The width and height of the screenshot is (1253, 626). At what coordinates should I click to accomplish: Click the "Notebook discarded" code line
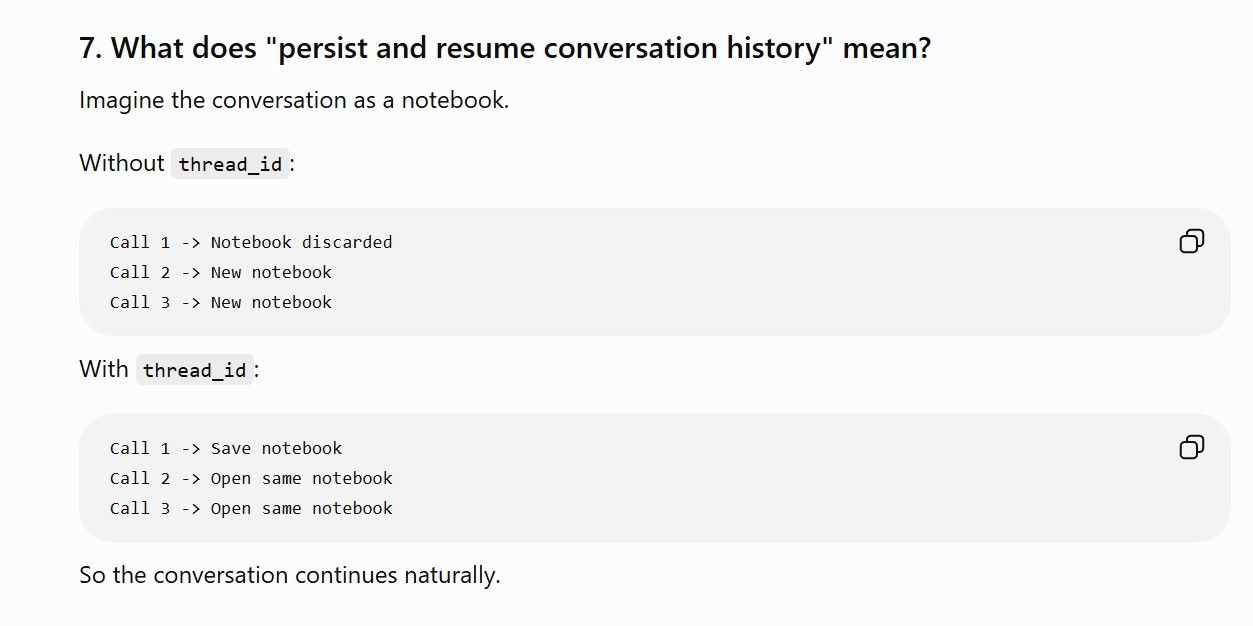click(x=251, y=242)
